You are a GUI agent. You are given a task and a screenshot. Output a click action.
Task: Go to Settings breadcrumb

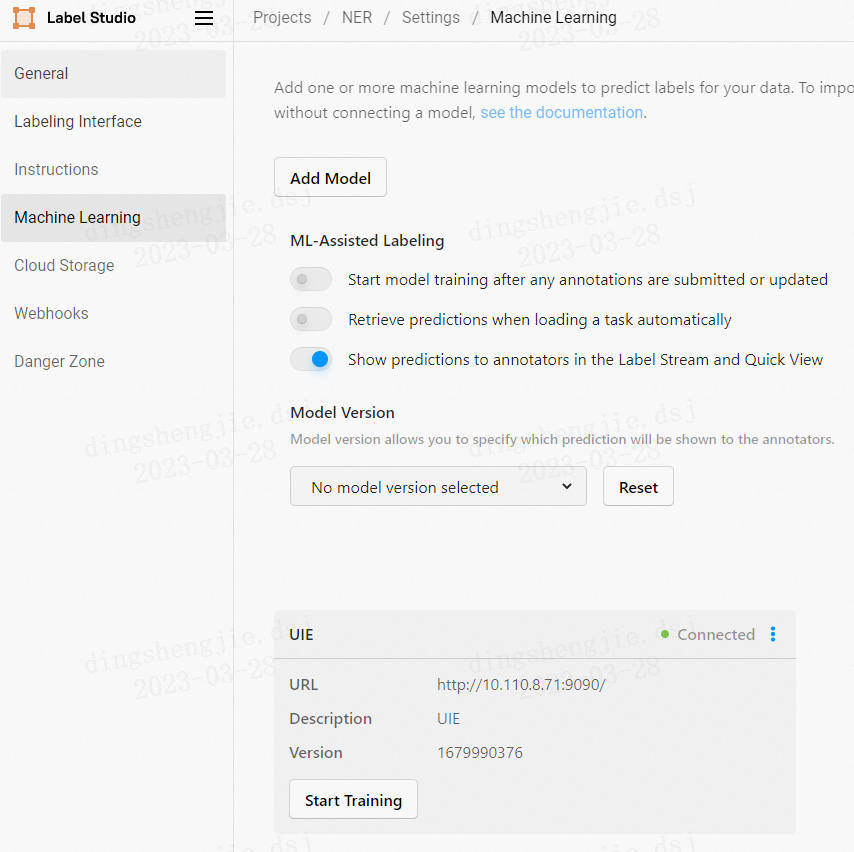[x=430, y=17]
